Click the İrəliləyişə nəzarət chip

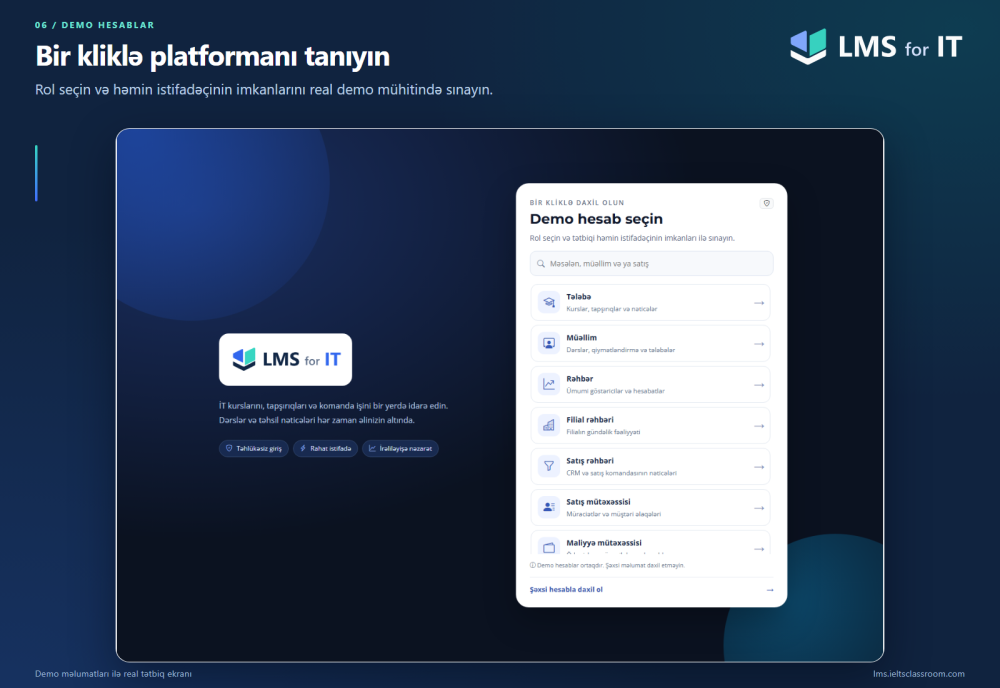coord(400,448)
